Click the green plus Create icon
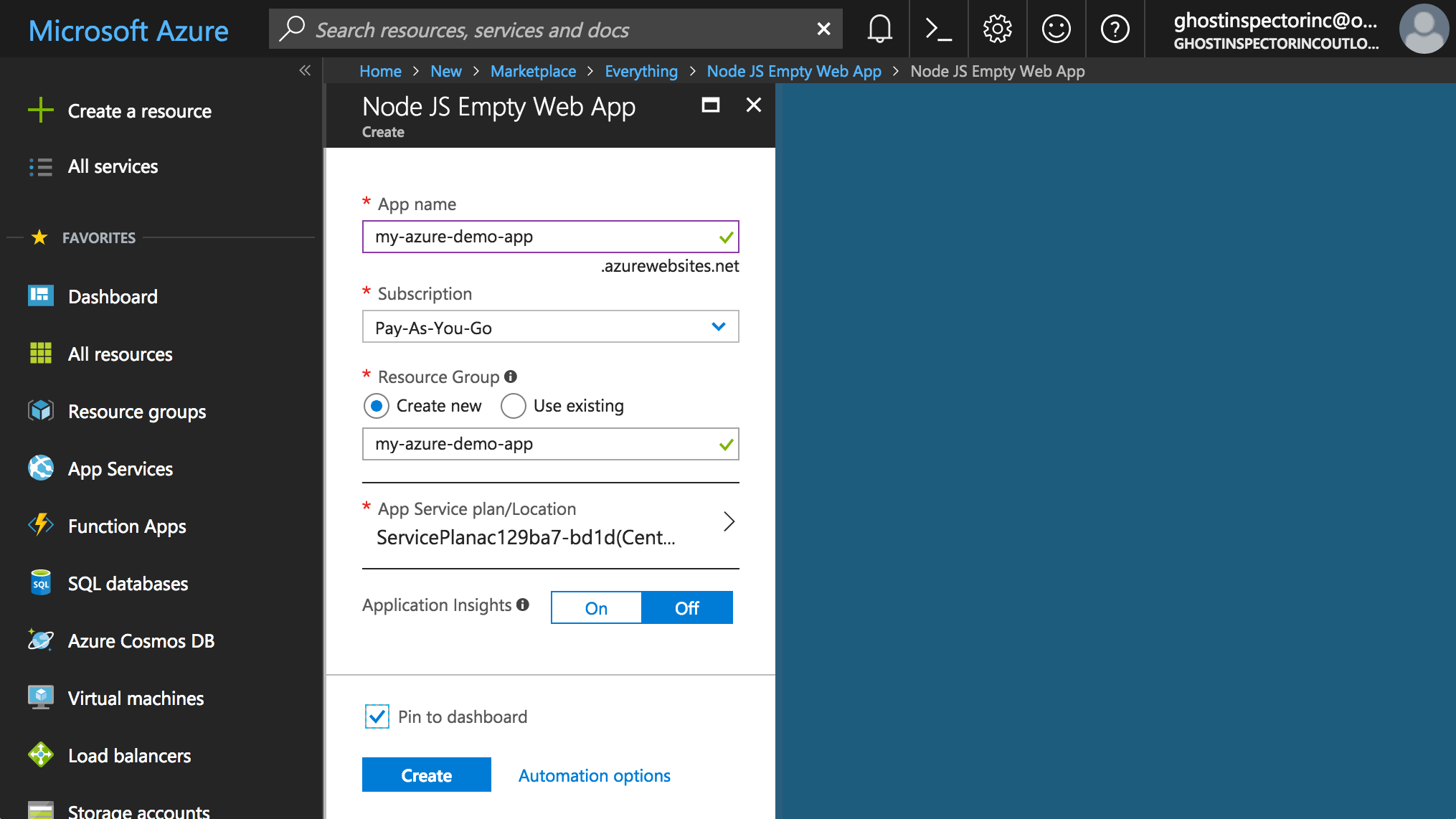This screenshot has height=819, width=1456. pyautogui.click(x=41, y=110)
